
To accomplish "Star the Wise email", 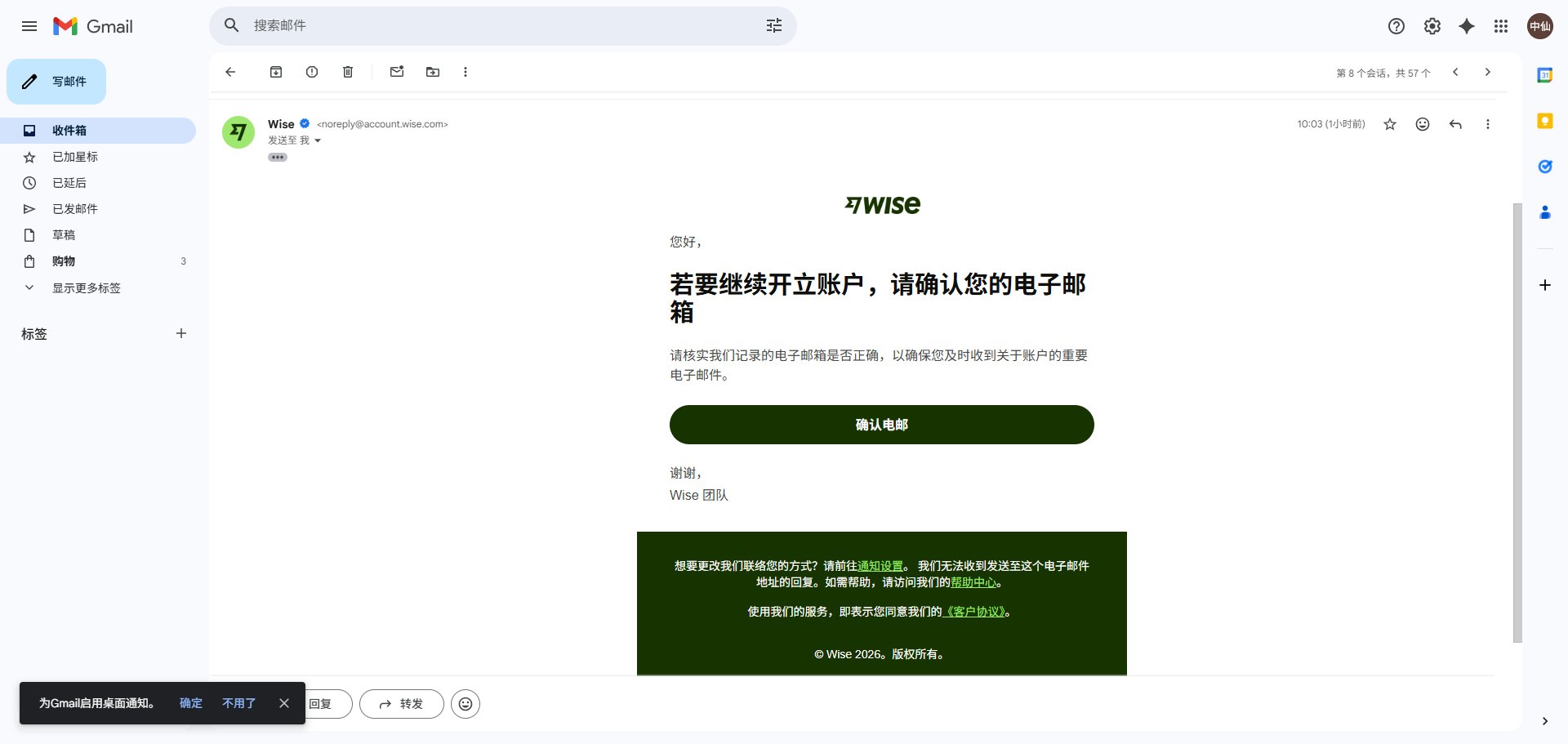I will pyautogui.click(x=1390, y=124).
